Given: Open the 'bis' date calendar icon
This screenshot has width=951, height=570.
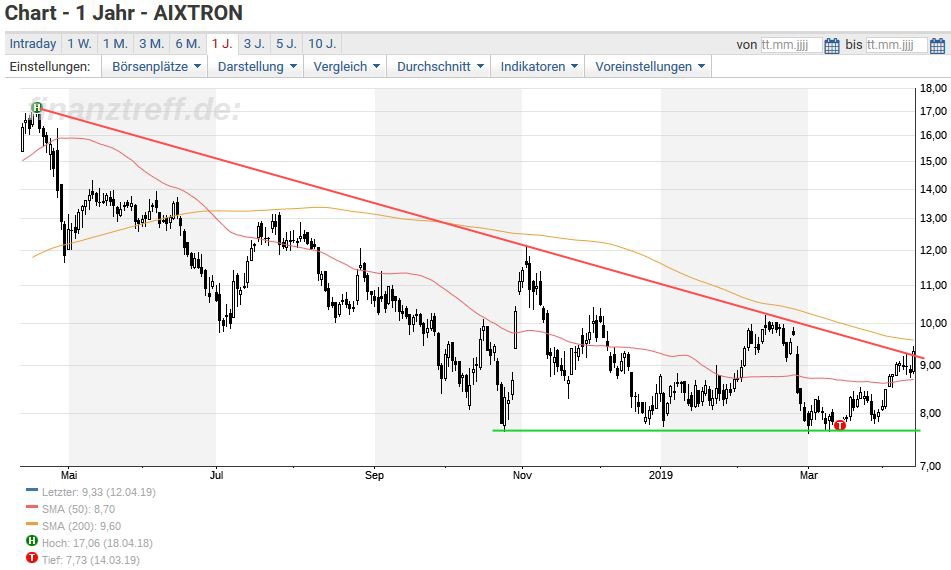Looking at the screenshot, I should pos(937,45).
